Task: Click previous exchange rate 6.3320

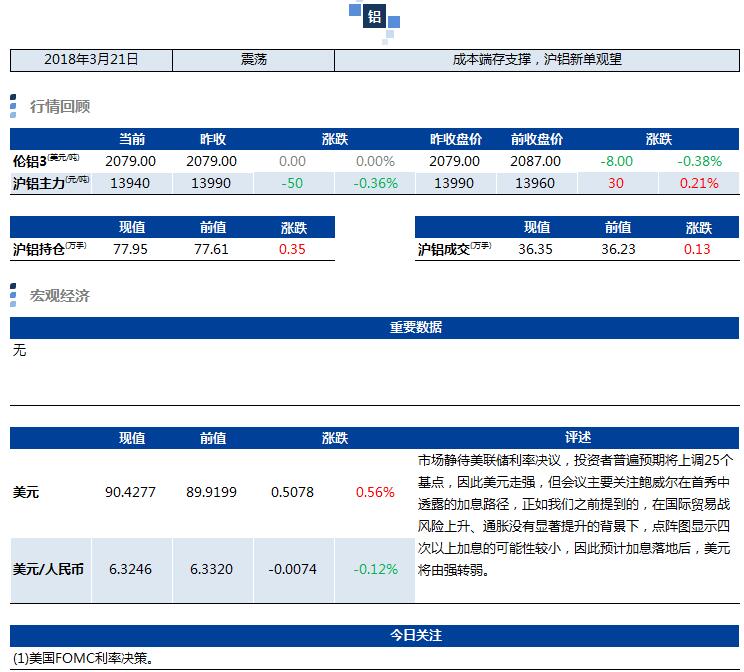Action: point(211,569)
